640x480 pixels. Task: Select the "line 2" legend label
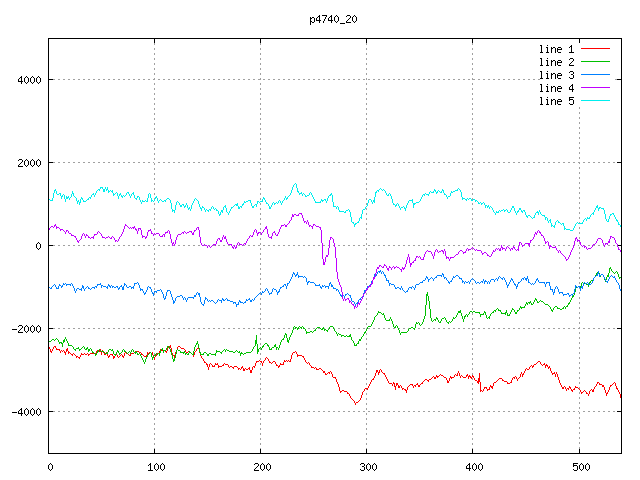pos(556,62)
